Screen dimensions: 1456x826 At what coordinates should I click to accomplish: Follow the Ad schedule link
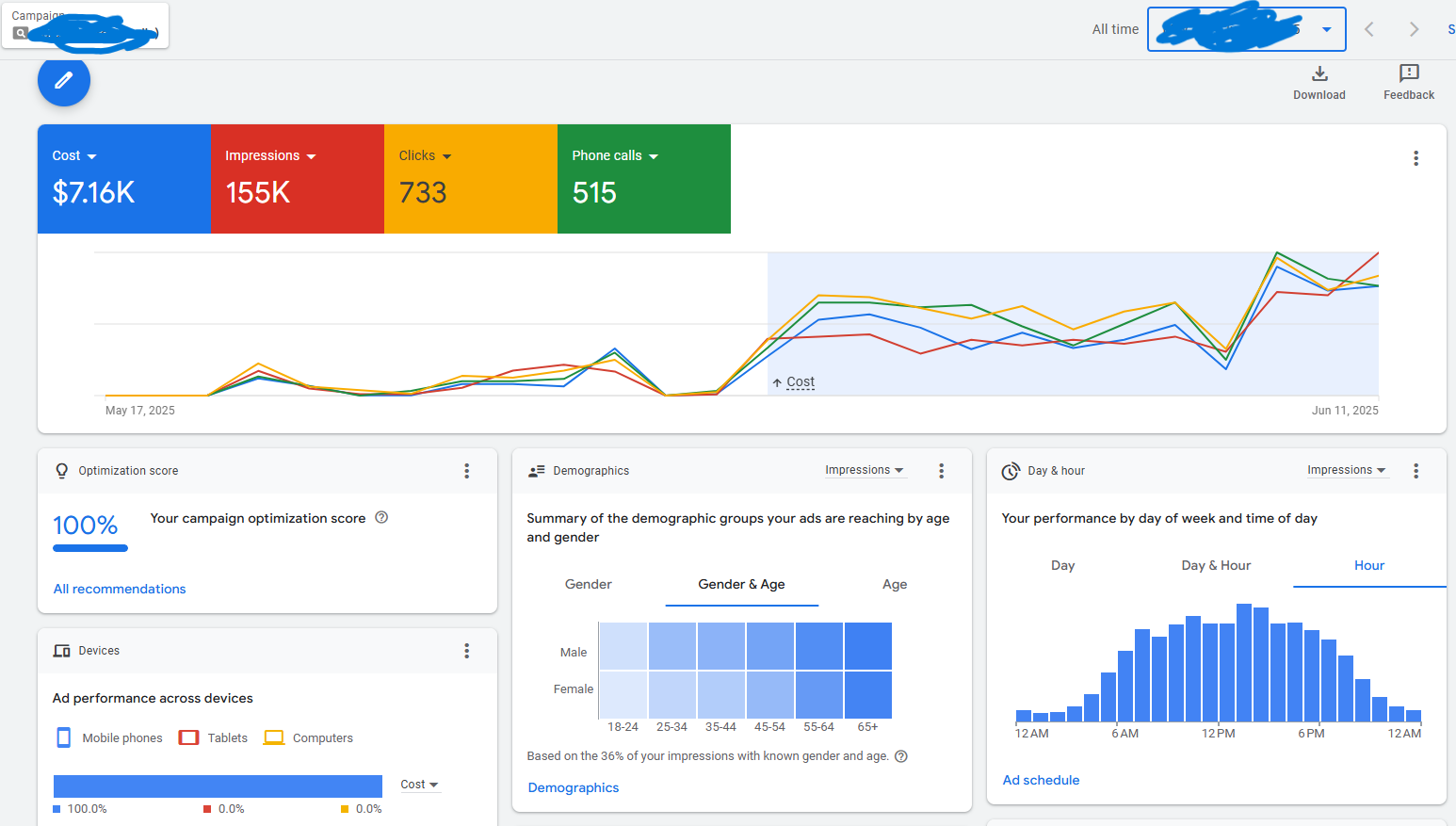(1041, 781)
